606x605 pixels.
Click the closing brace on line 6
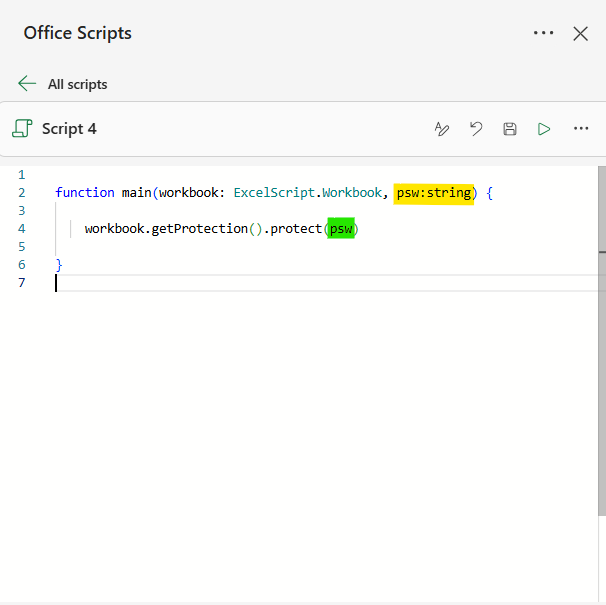tap(59, 265)
